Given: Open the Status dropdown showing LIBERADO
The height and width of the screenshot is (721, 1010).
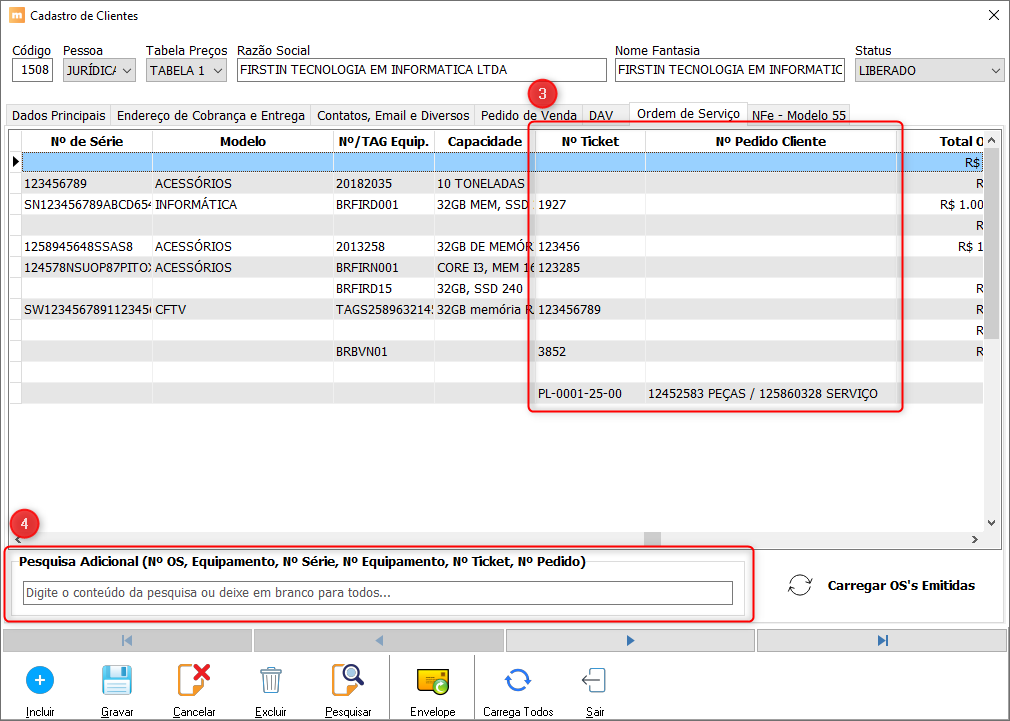Looking at the screenshot, I should (929, 70).
